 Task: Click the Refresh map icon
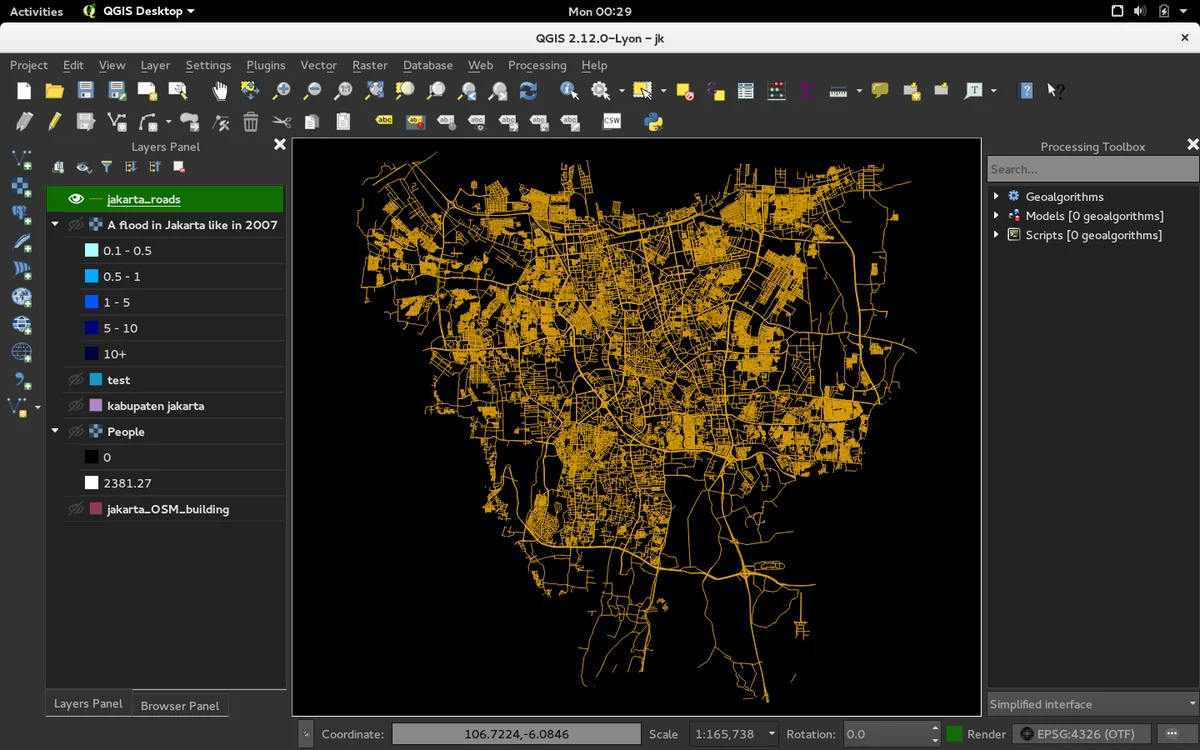(x=529, y=91)
